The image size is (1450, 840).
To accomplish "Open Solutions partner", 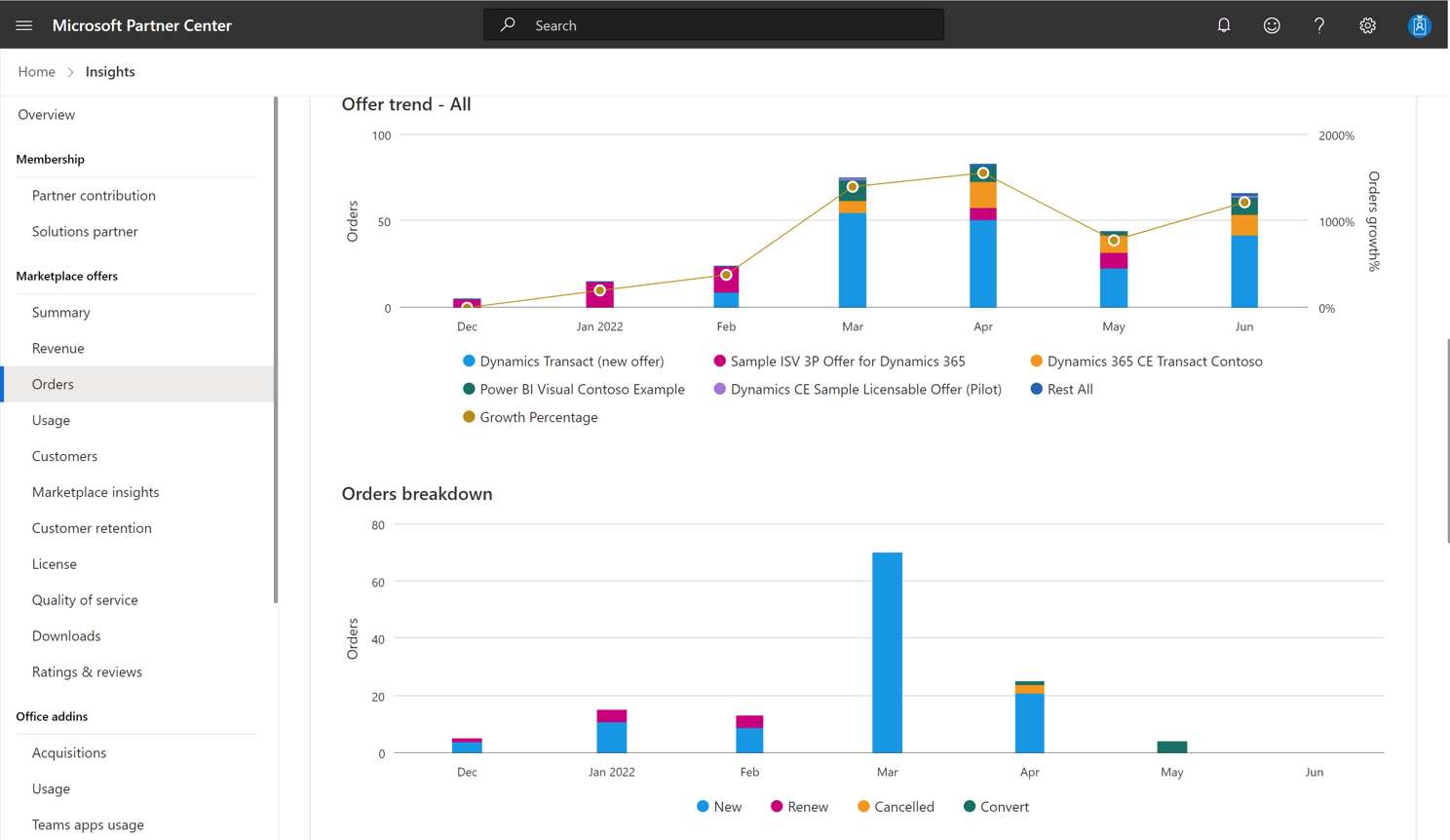I will click(x=85, y=232).
